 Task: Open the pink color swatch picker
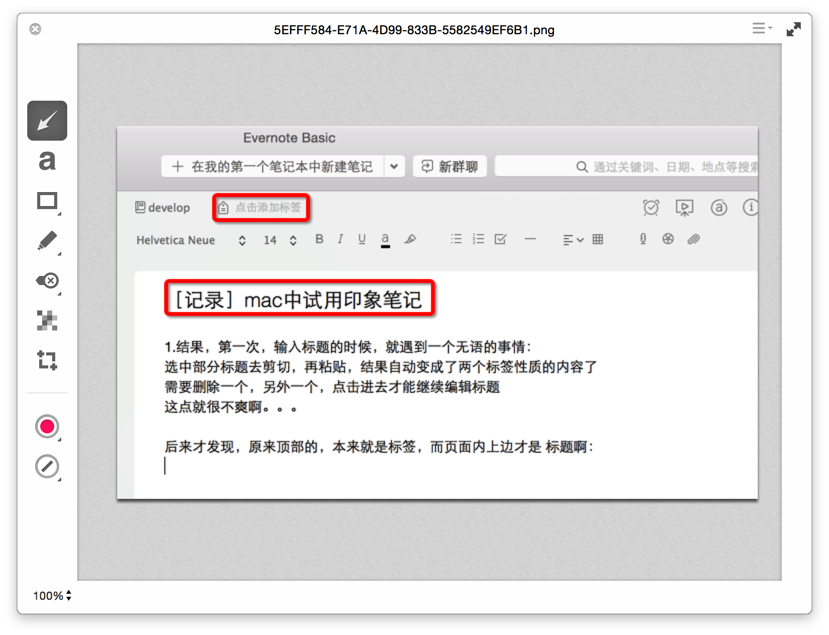coord(47,427)
